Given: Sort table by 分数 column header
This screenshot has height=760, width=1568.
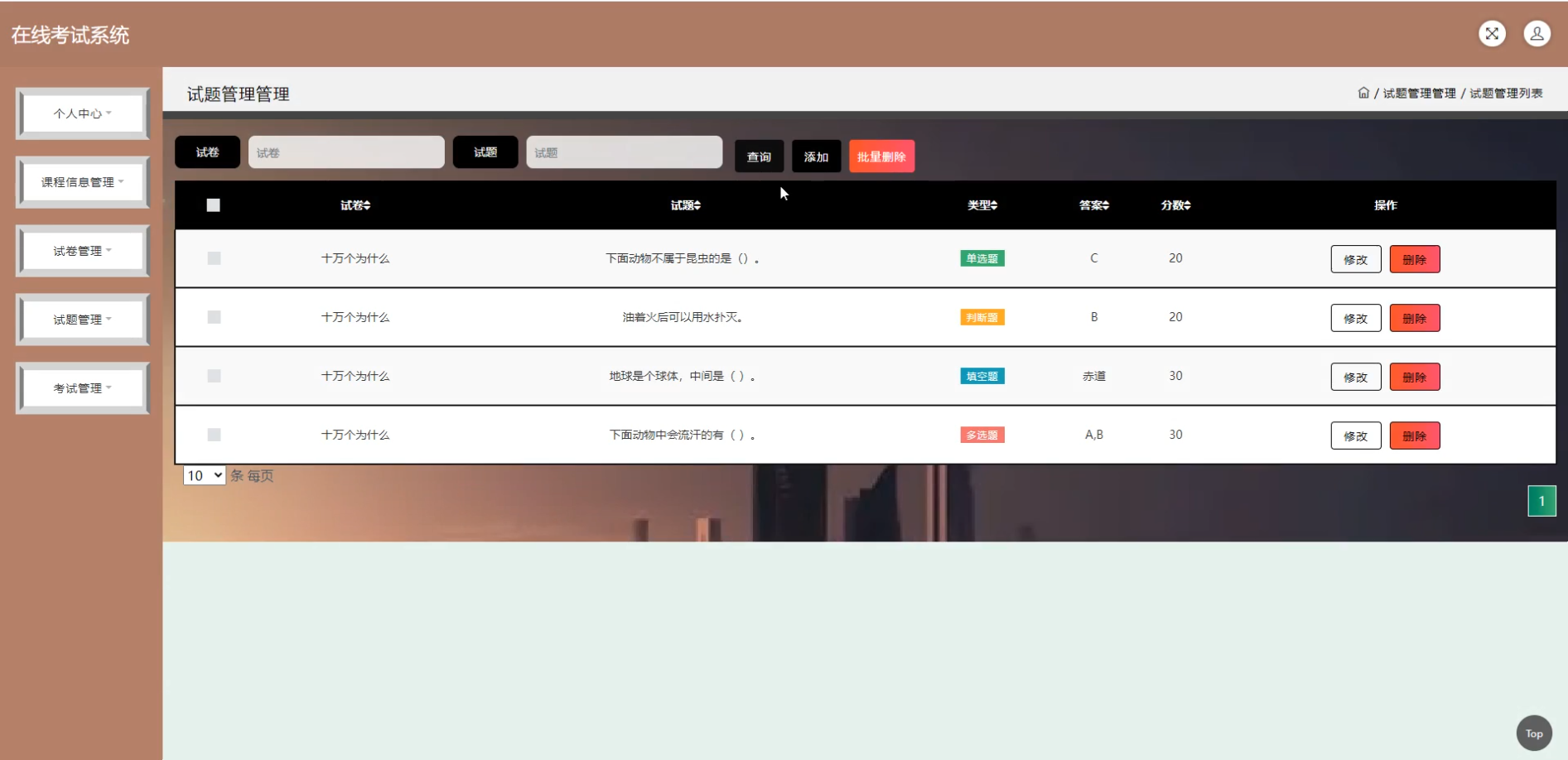Looking at the screenshot, I should [1175, 205].
